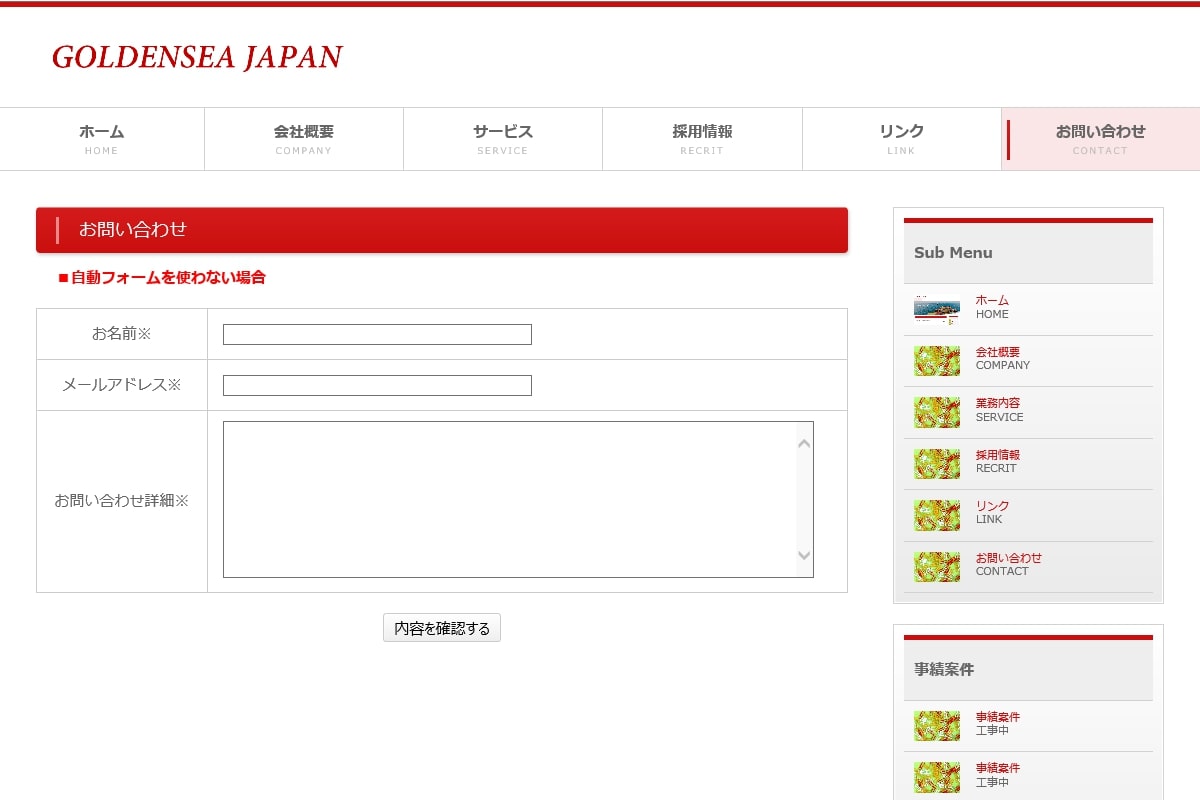This screenshot has width=1200, height=800.
Task: Focus the お名前 input field
Action: 377,335
